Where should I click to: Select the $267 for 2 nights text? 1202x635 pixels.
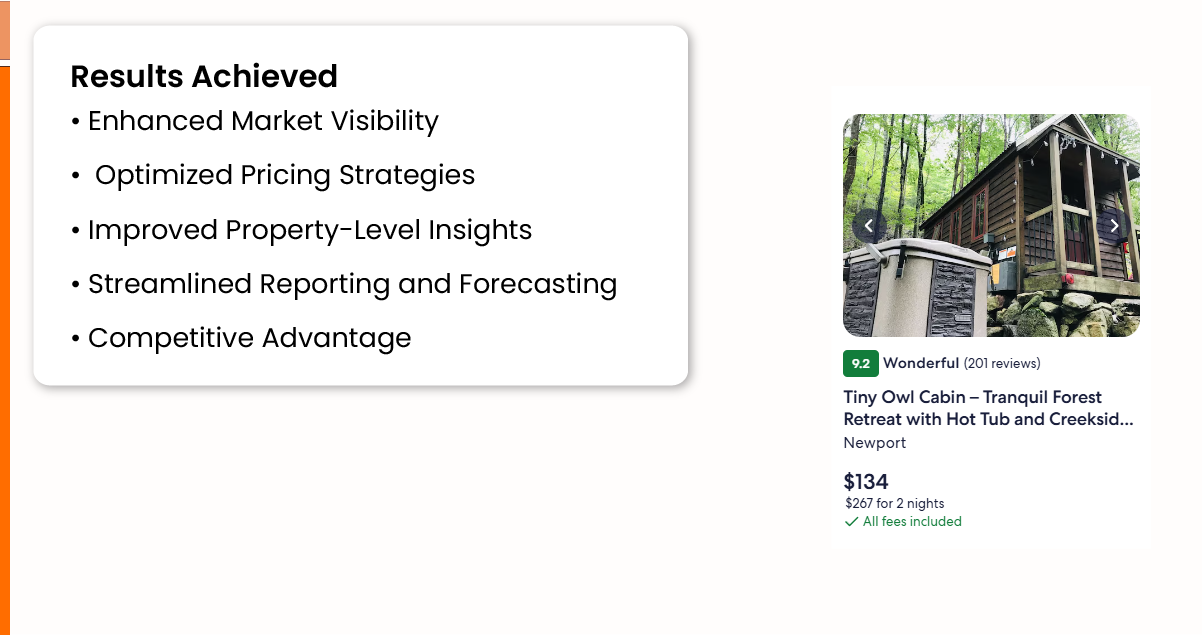[x=894, y=504]
